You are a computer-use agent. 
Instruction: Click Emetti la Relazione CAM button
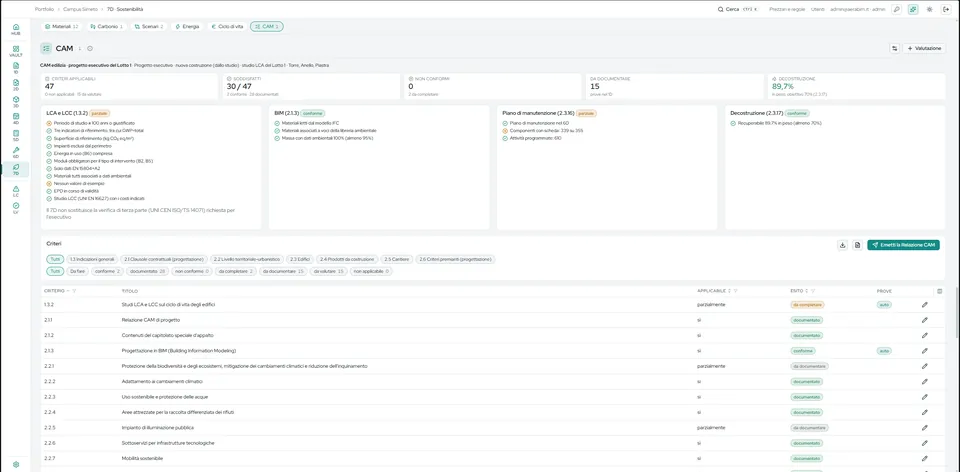pyautogui.click(x=903, y=245)
